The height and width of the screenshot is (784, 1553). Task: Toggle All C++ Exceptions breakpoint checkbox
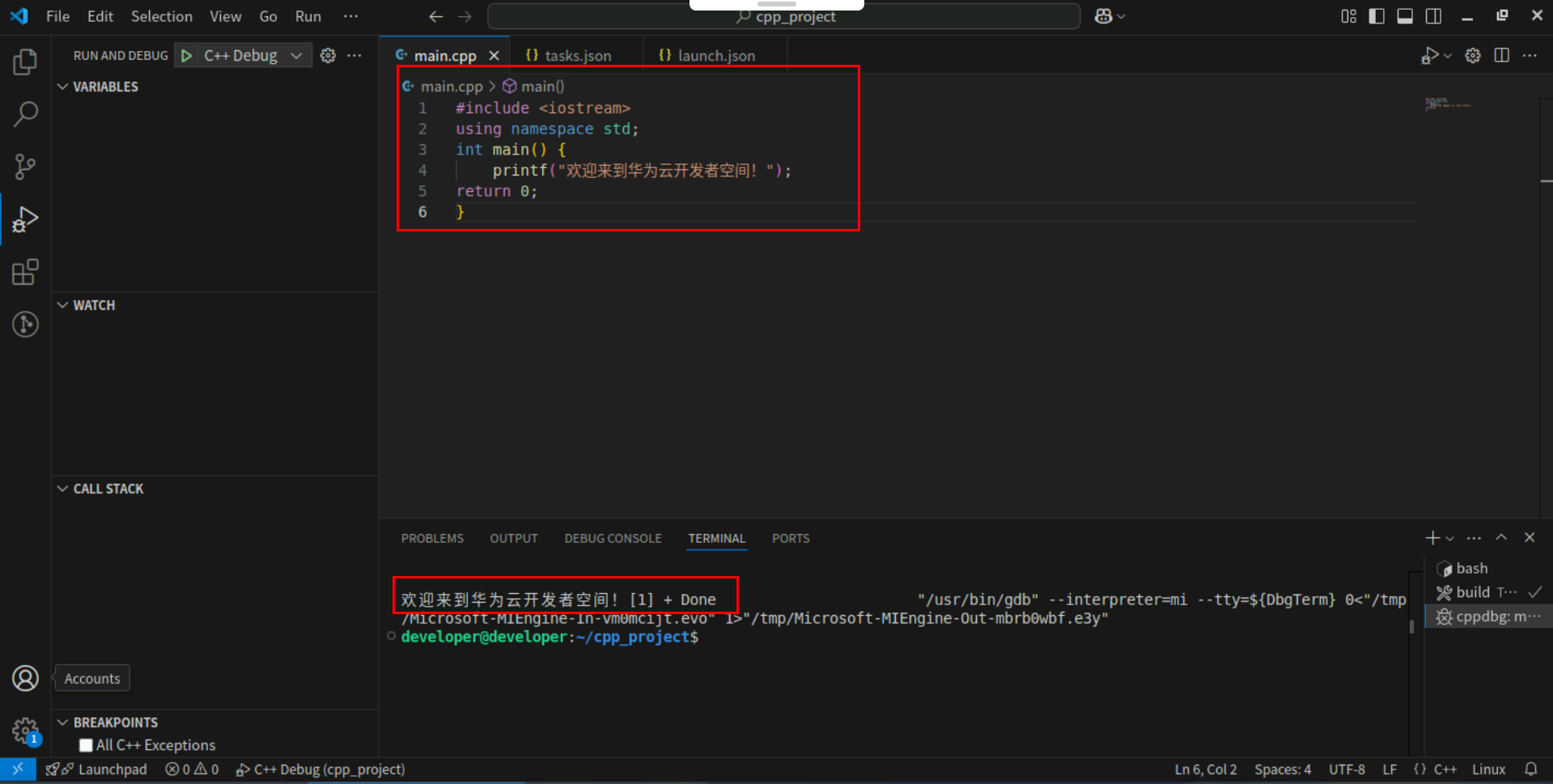pyautogui.click(x=86, y=745)
